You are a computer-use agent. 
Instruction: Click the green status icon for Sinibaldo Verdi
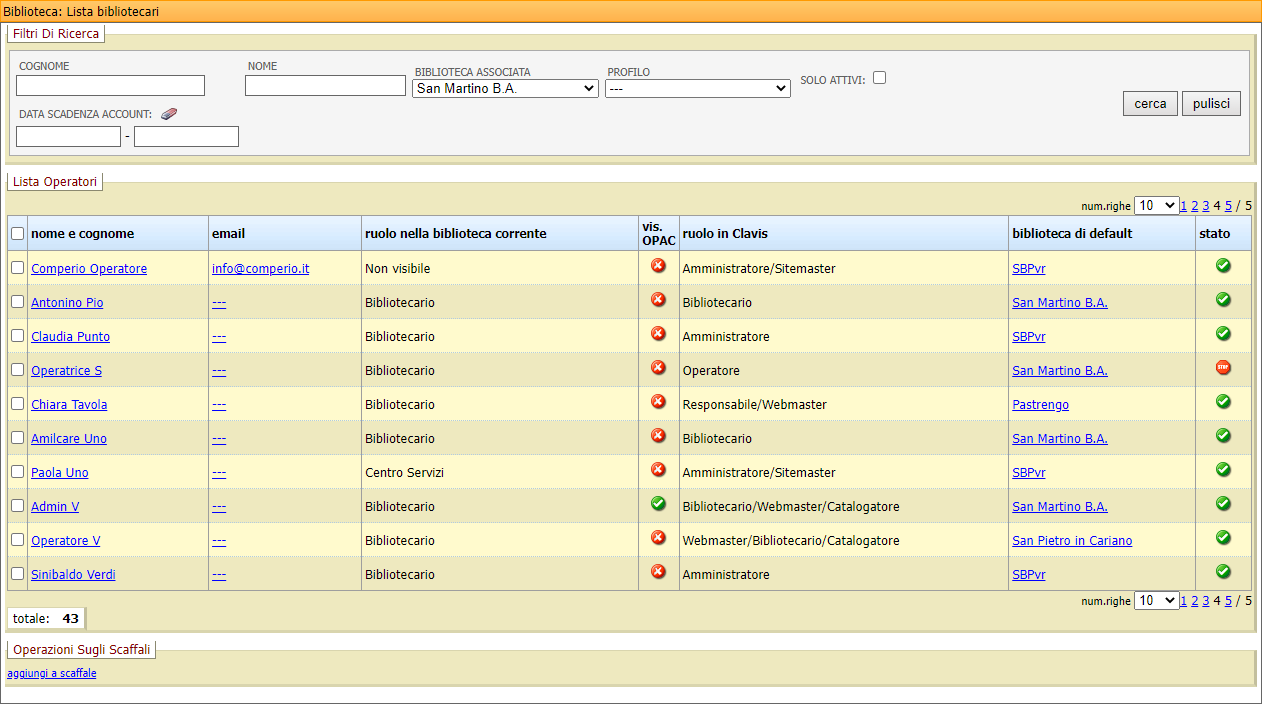1223,572
